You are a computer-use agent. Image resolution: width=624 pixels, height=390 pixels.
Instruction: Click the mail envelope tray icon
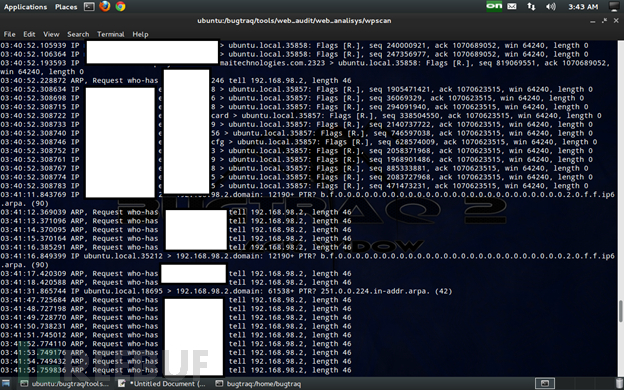pos(512,6)
